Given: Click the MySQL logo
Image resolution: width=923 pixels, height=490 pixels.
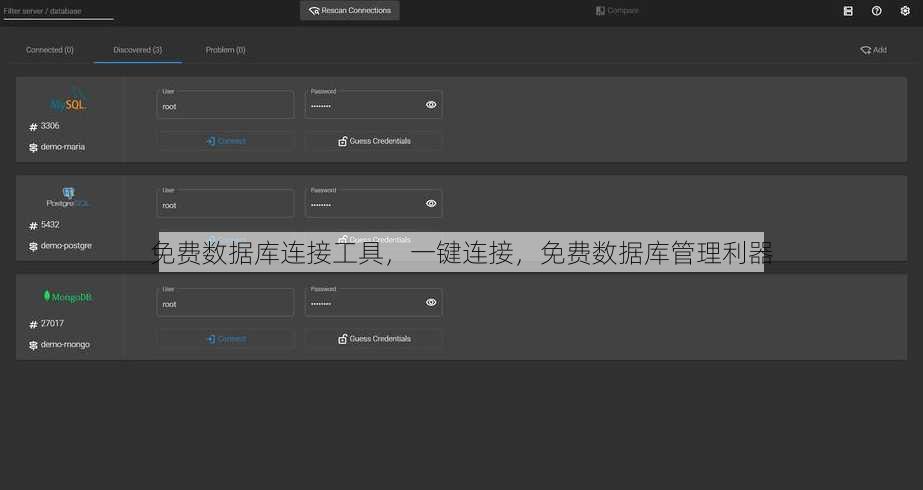Looking at the screenshot, I should coord(68,100).
